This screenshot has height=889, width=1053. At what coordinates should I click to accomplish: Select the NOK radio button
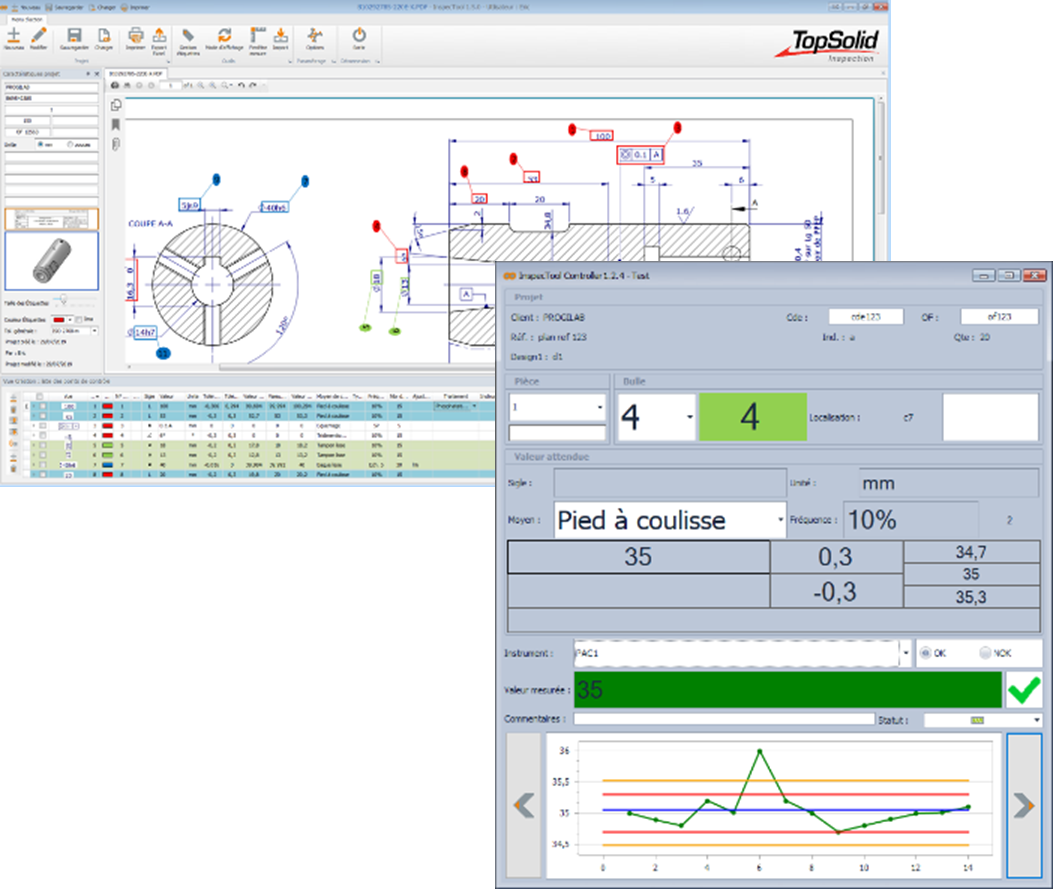tap(985, 653)
